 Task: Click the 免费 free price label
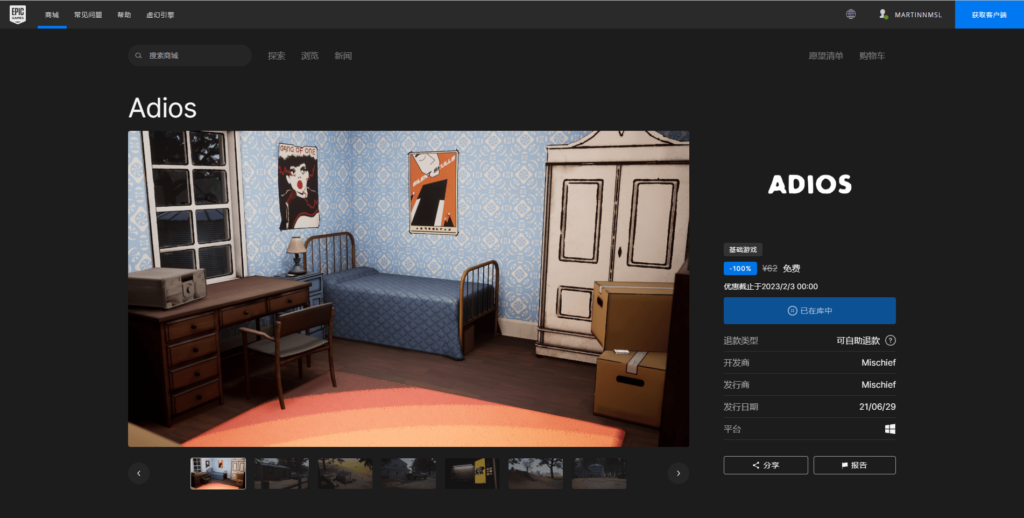792,268
